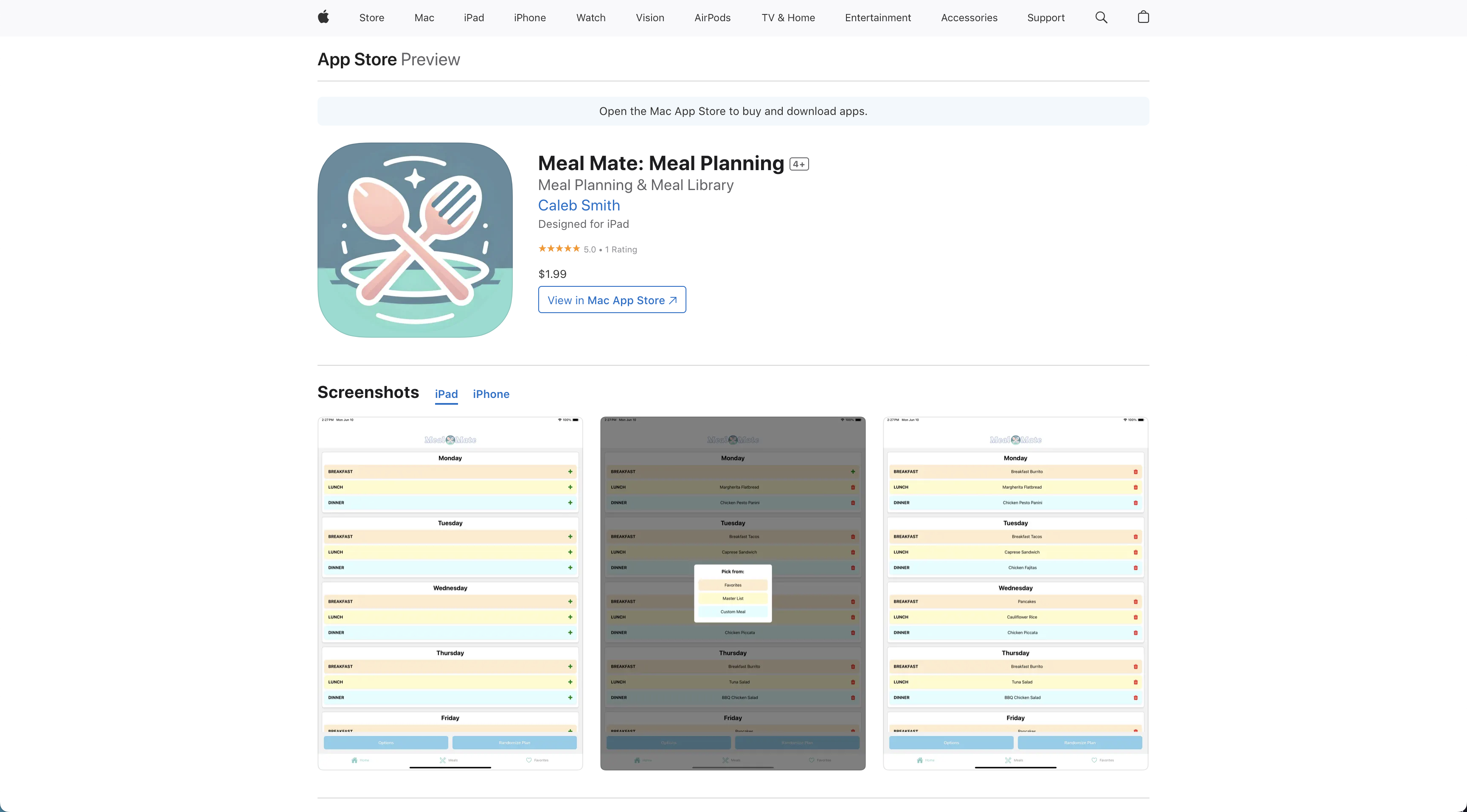Screen dimensions: 1467x812
Task: Click the Meal Mate app icon
Action: (x=415, y=240)
